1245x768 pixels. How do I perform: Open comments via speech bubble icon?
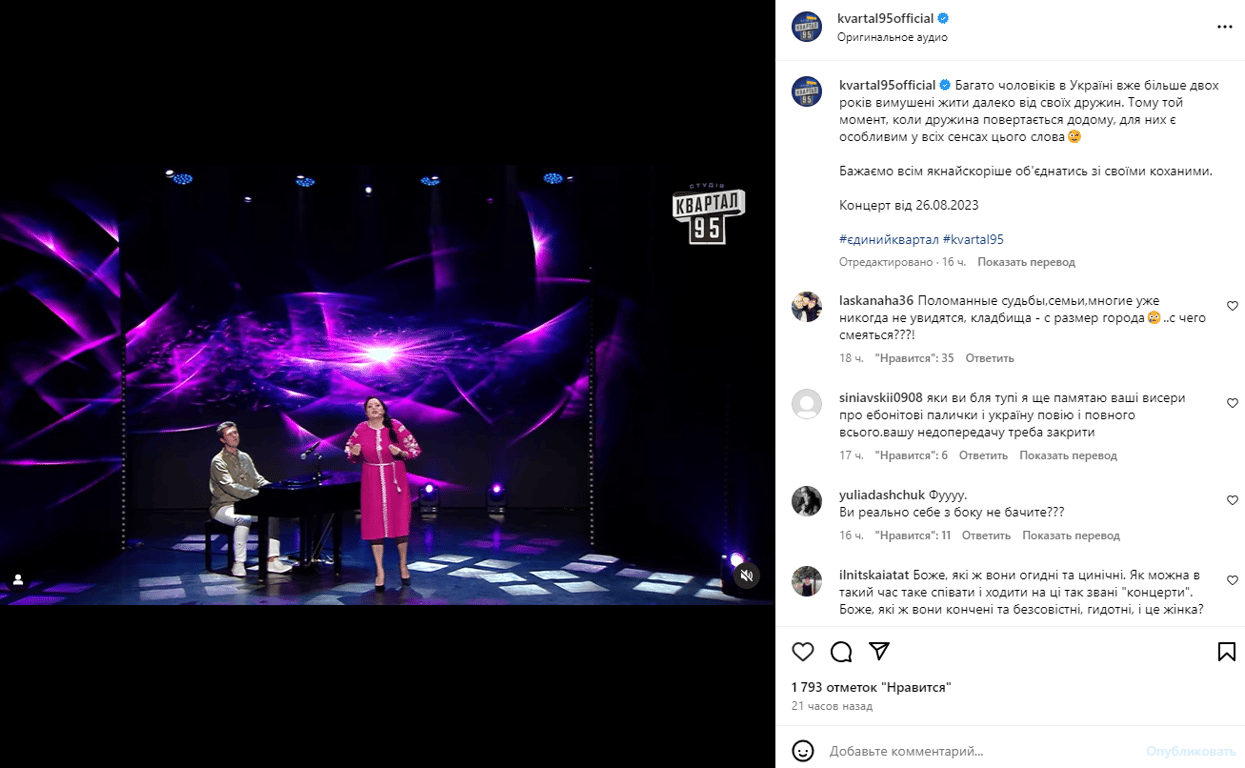(841, 652)
